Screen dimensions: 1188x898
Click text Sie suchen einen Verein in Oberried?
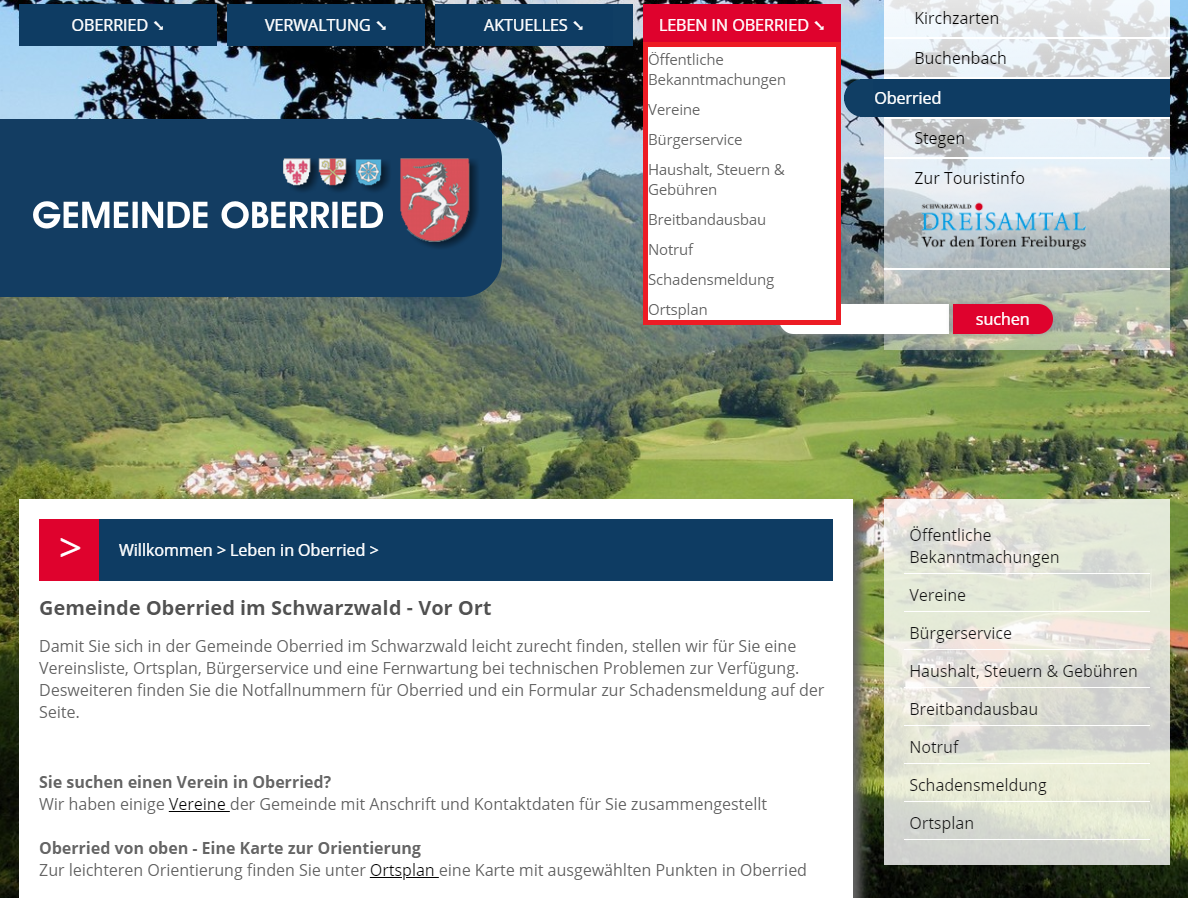click(x=185, y=782)
